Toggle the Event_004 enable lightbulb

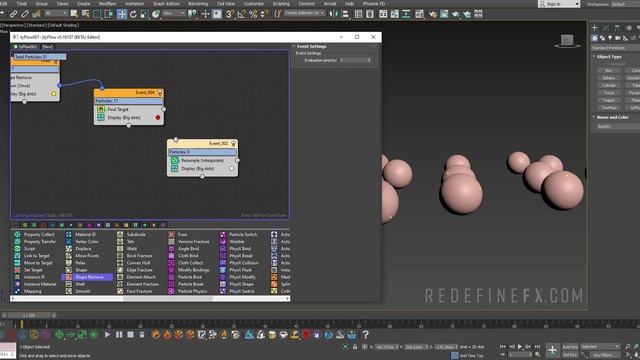[160, 93]
